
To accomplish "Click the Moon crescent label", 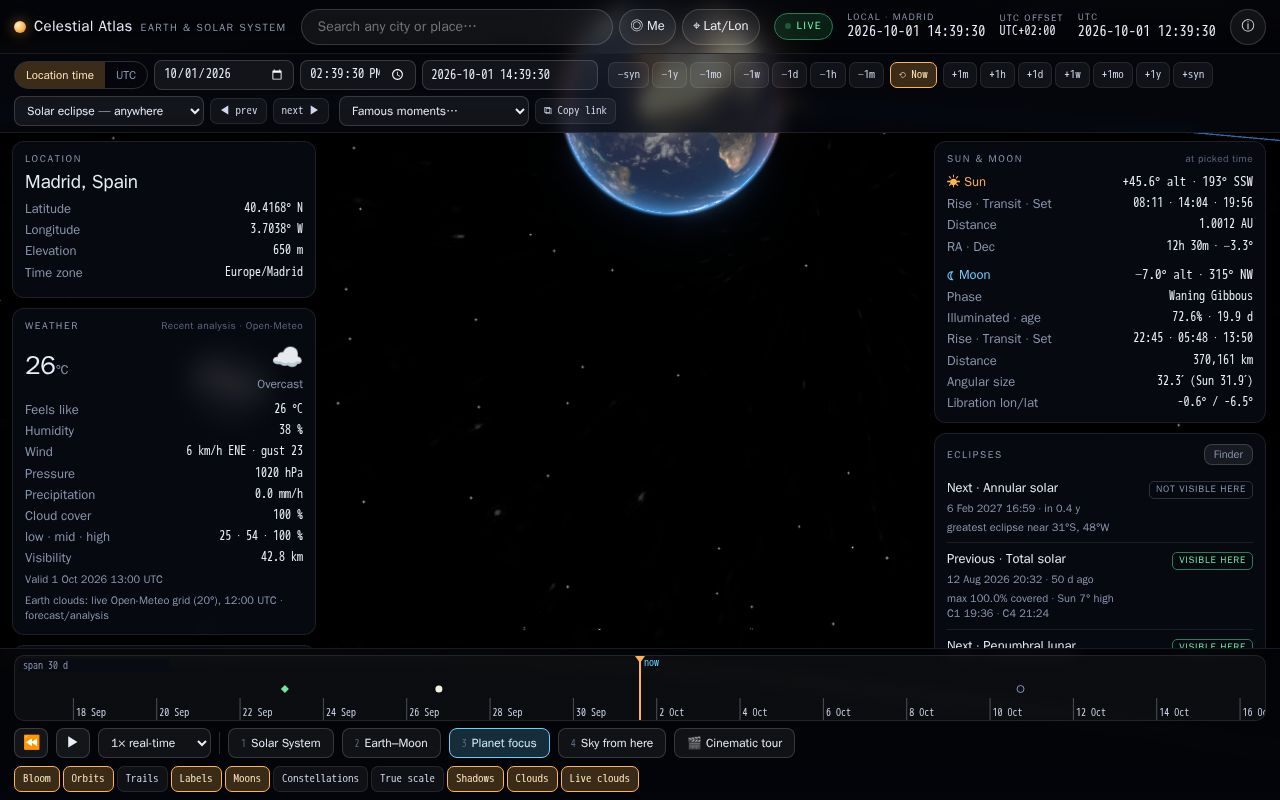I will click(968, 275).
